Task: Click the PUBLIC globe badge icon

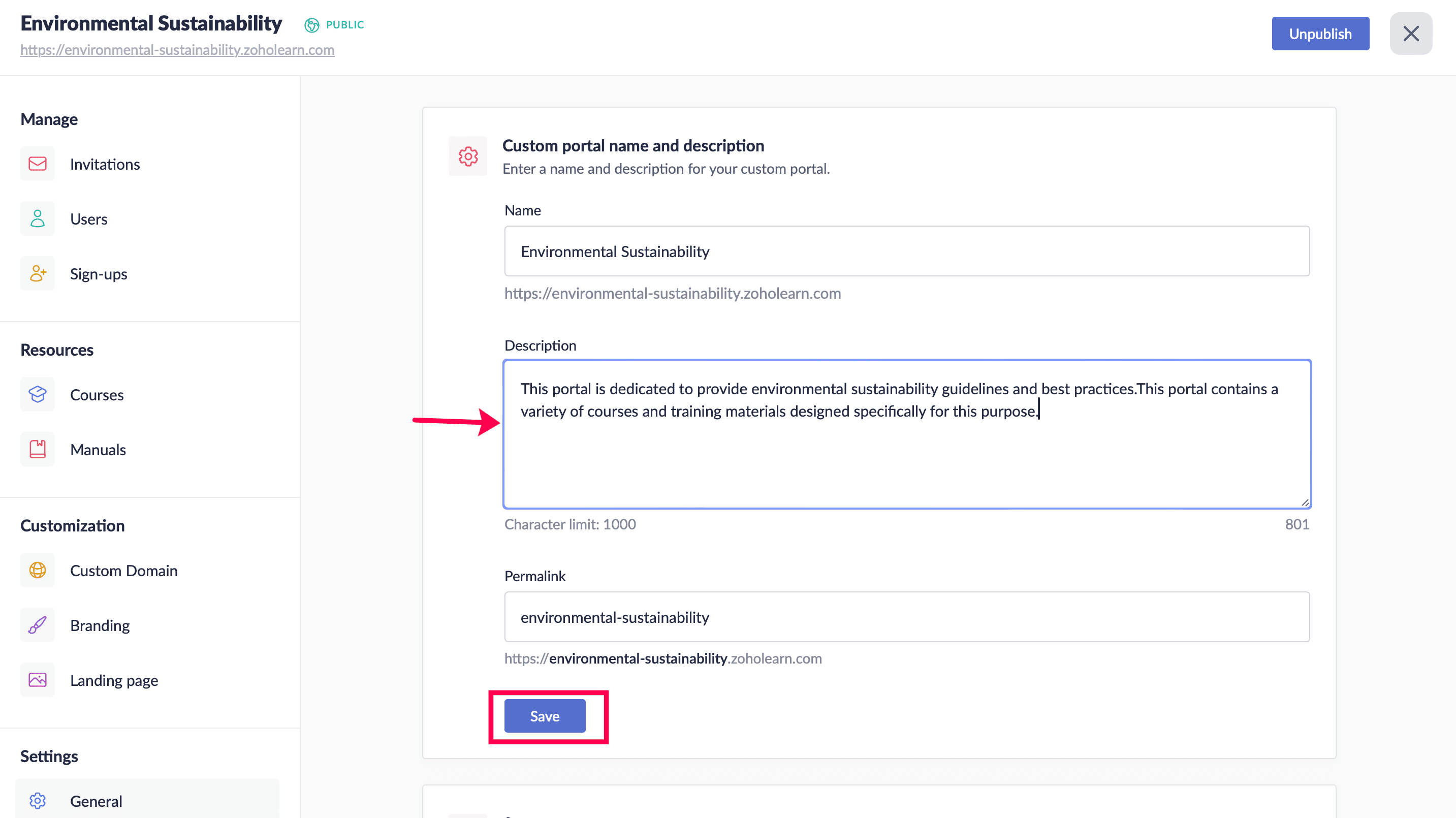Action: [x=311, y=25]
